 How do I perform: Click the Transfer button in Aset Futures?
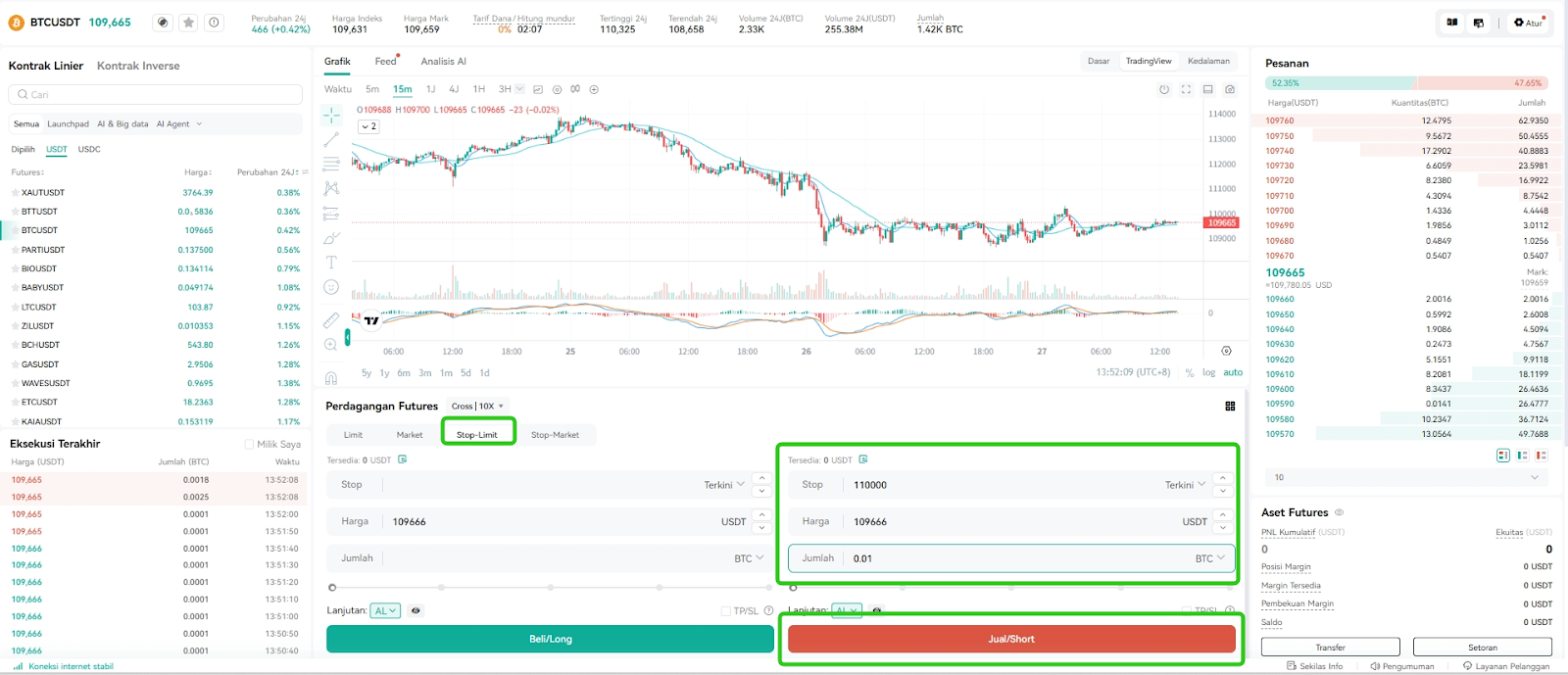[x=1330, y=648]
